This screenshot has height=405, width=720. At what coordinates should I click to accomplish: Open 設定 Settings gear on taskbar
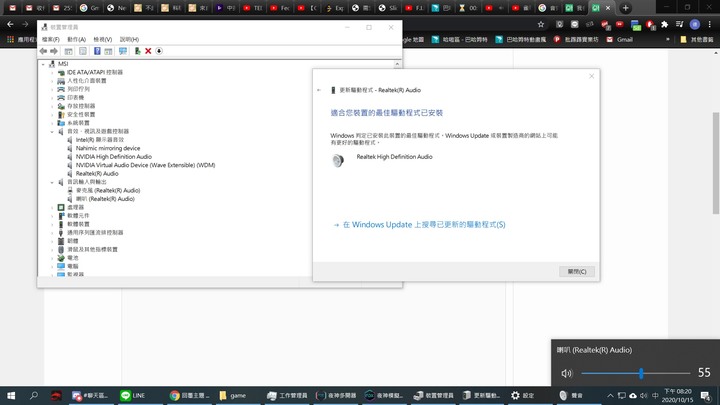pyautogui.click(x=523, y=395)
